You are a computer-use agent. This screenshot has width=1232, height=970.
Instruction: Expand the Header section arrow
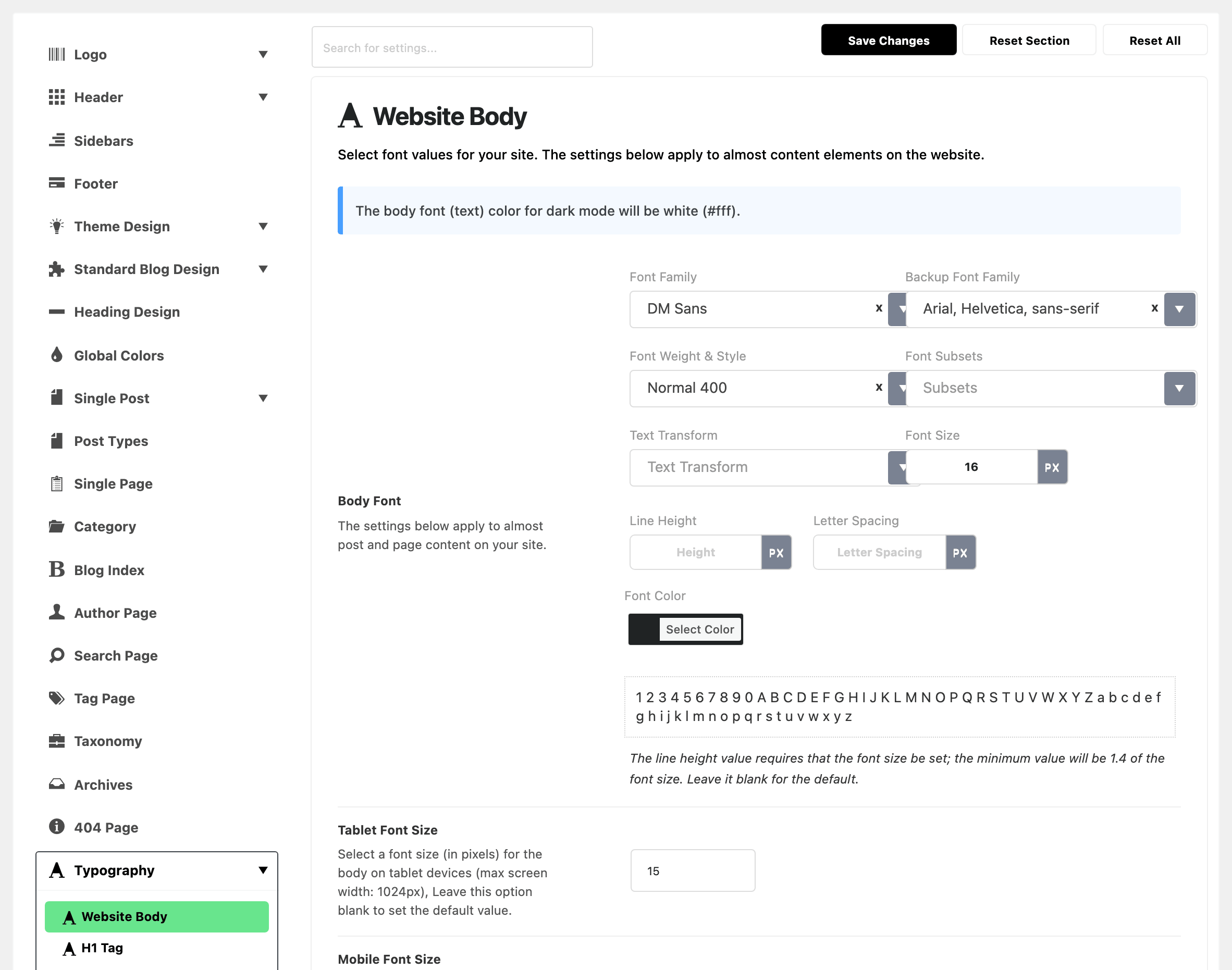tap(263, 97)
